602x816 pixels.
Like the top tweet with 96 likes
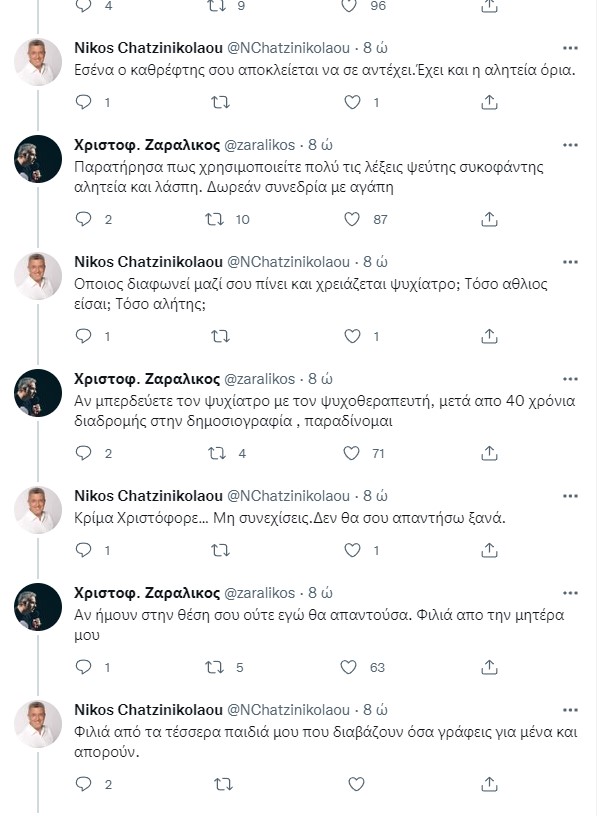[352, 5]
